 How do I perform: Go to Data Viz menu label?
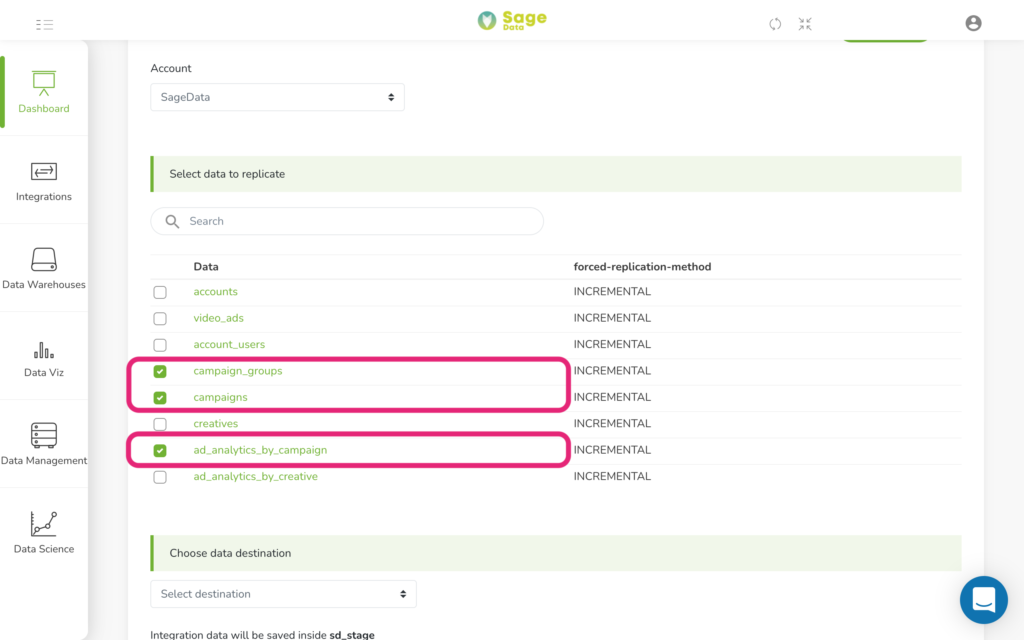[x=44, y=372]
